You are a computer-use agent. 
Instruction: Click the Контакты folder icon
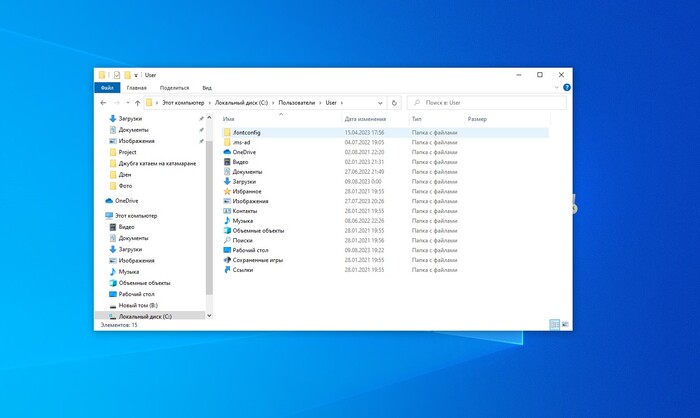(x=227, y=211)
